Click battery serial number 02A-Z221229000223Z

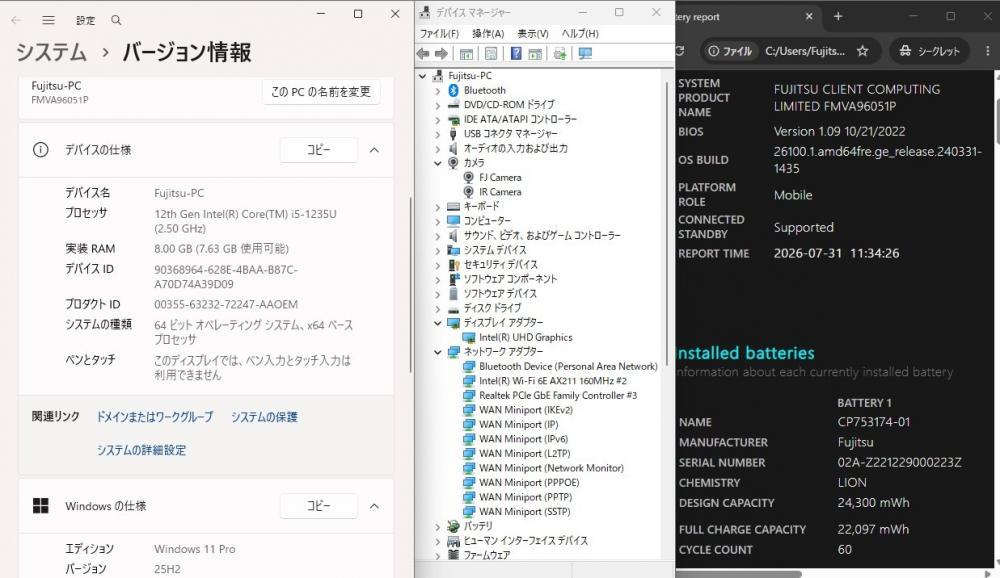[899, 463]
